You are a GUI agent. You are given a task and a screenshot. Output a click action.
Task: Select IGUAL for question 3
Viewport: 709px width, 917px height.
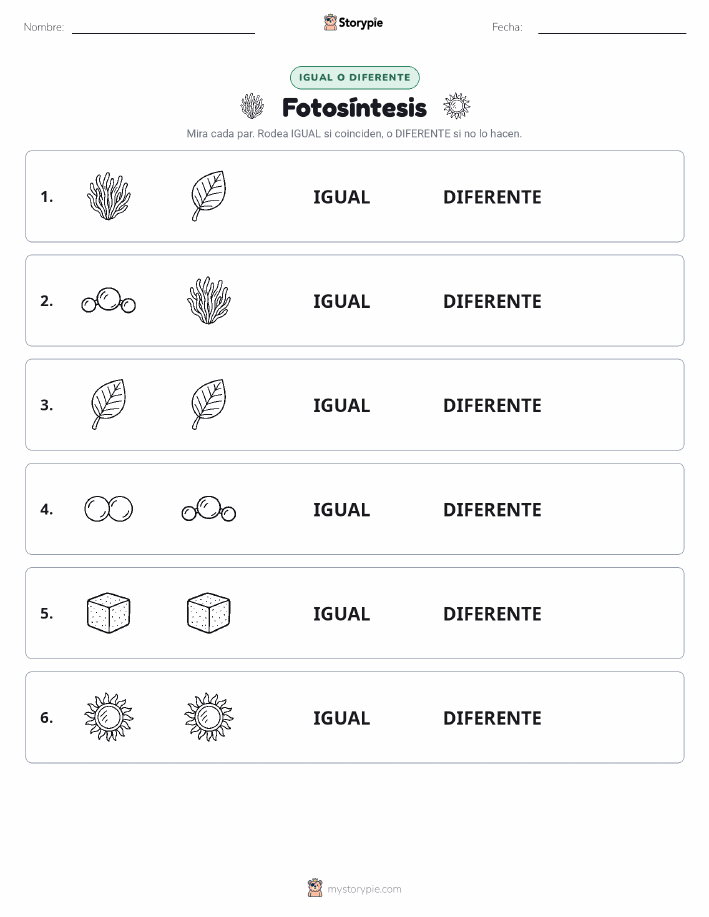pyautogui.click(x=342, y=405)
